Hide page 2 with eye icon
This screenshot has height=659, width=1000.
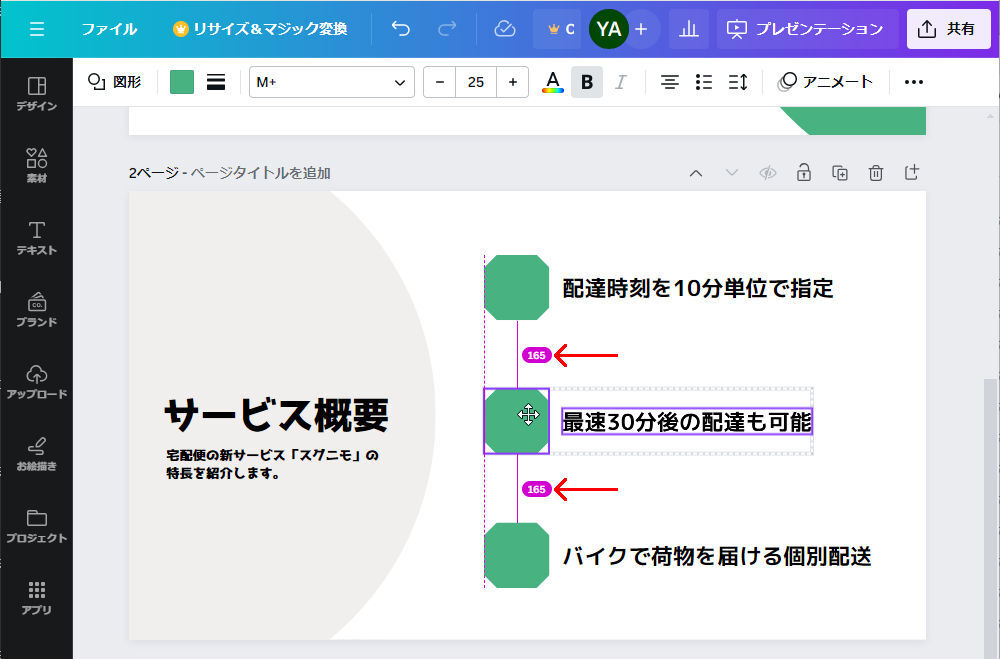(768, 173)
